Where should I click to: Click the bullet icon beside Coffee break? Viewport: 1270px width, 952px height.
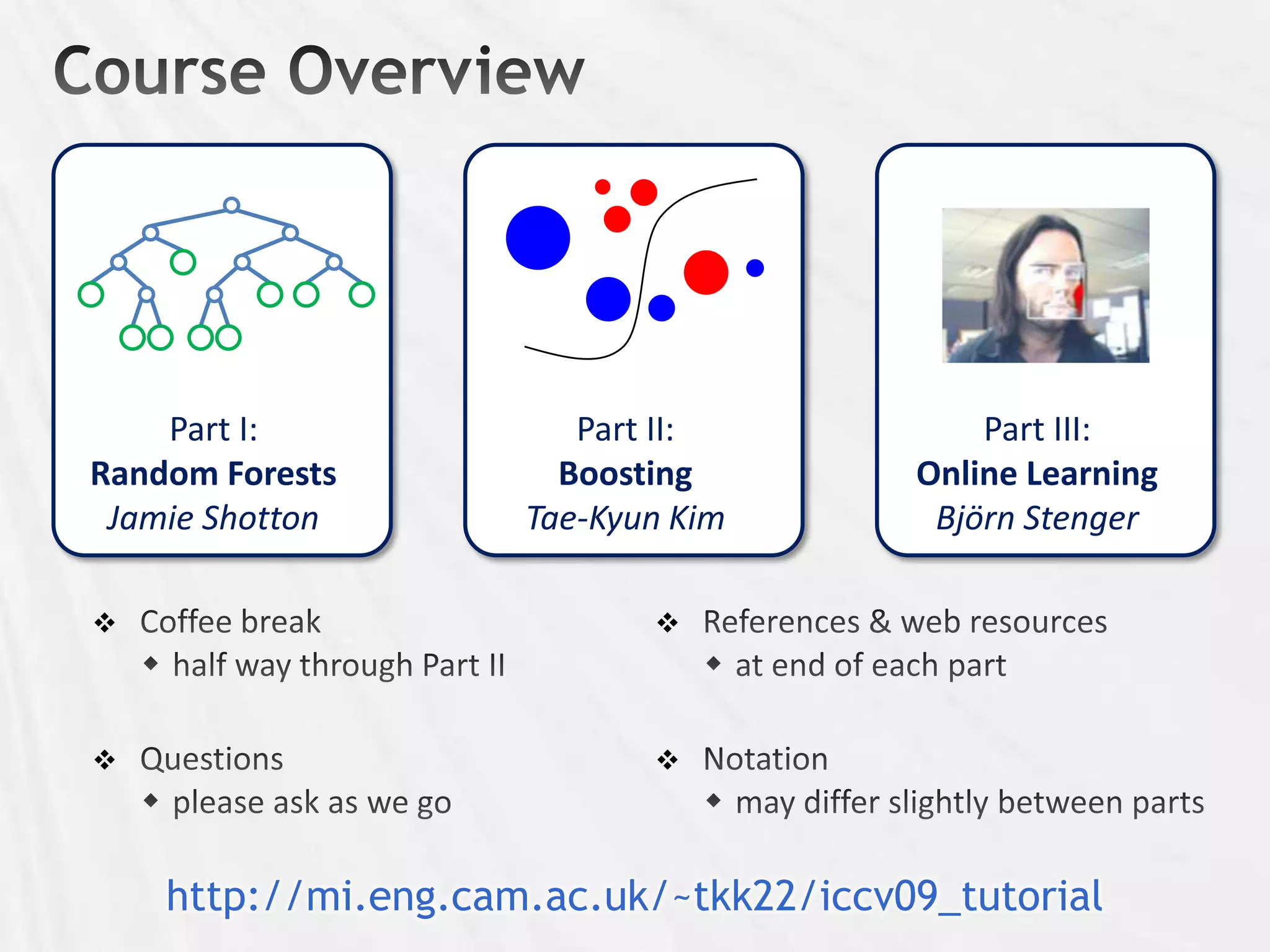click(x=105, y=622)
